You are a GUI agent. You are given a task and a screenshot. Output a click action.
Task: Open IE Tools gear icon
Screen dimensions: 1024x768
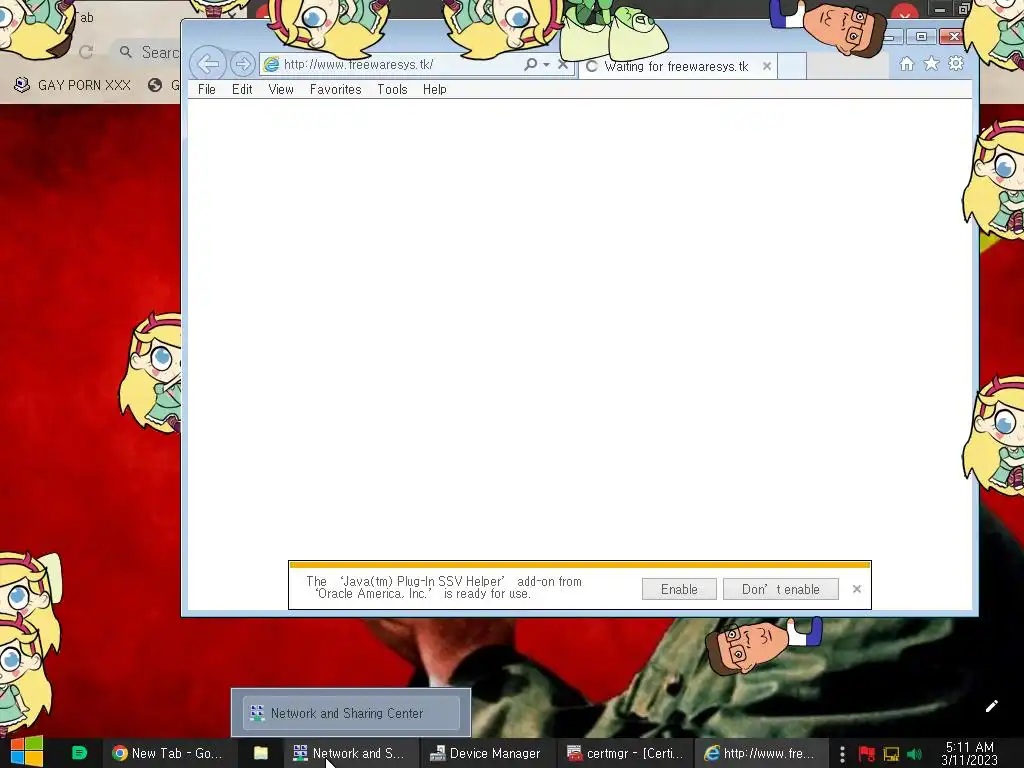point(956,63)
